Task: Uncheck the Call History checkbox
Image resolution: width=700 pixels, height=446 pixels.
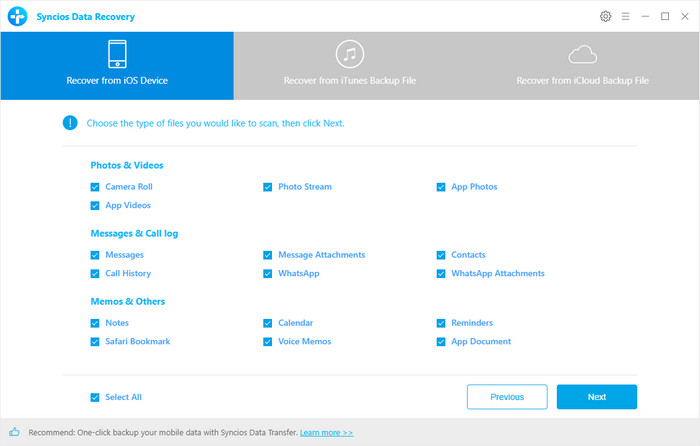Action: (95, 274)
